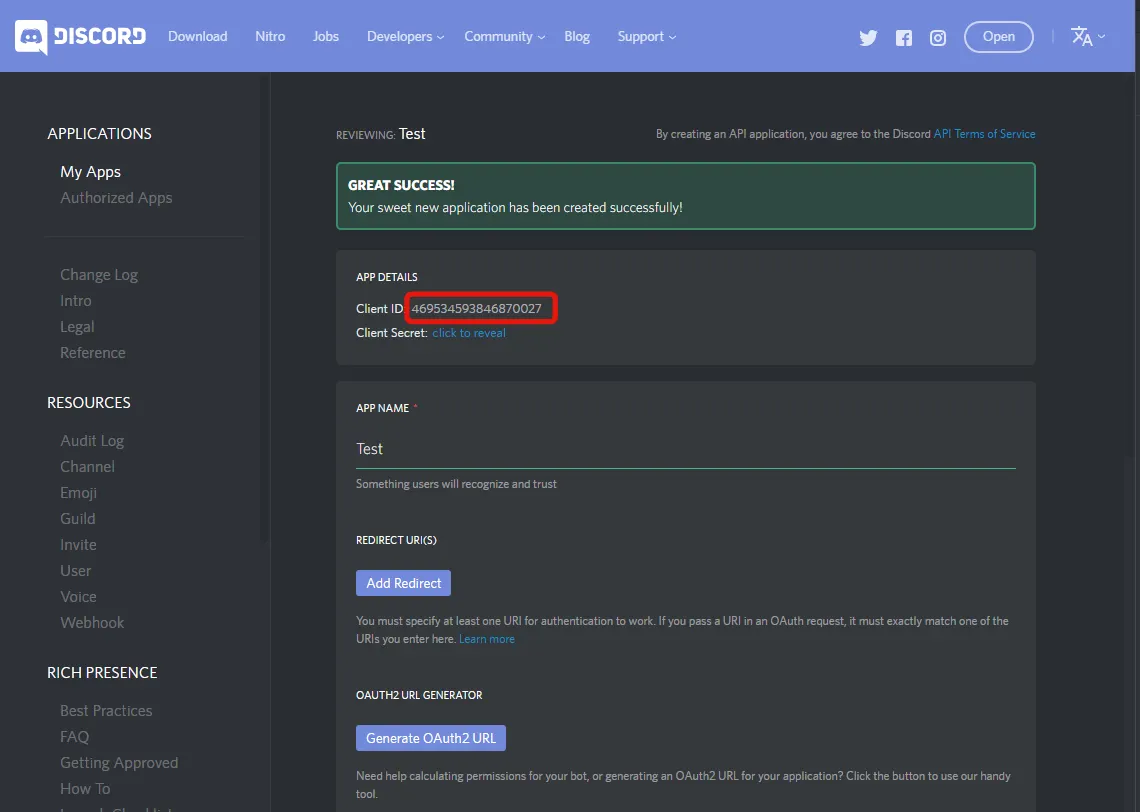This screenshot has width=1140, height=812.
Task: Reveal the Client Secret
Action: pyautogui.click(x=469, y=333)
